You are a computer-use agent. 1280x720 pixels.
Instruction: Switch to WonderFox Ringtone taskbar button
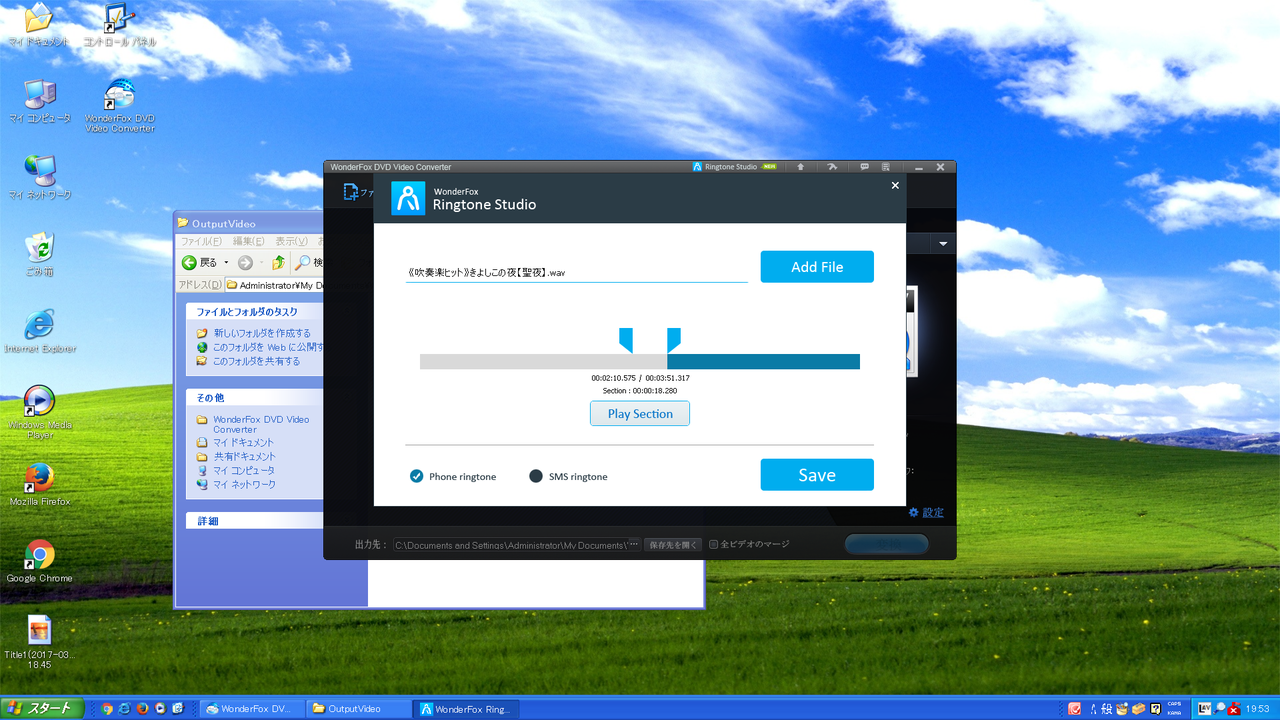tap(465, 709)
